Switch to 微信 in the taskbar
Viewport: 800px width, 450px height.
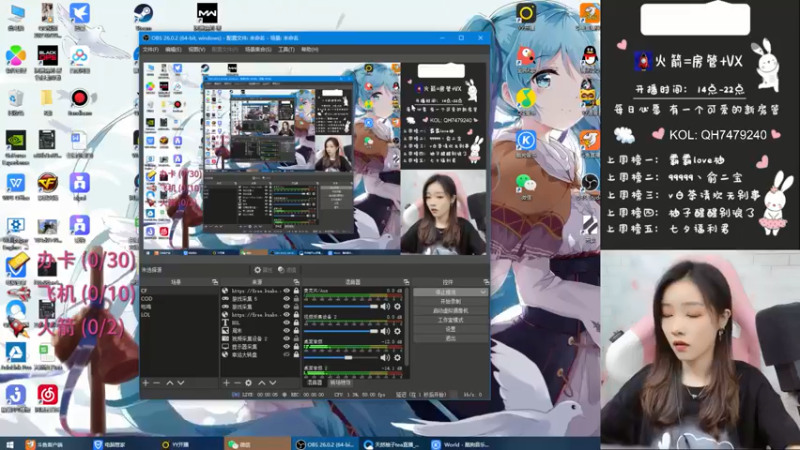pos(257,444)
